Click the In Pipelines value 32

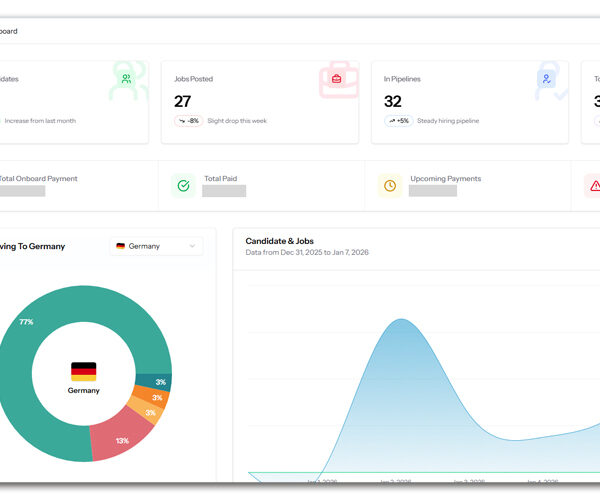(393, 101)
